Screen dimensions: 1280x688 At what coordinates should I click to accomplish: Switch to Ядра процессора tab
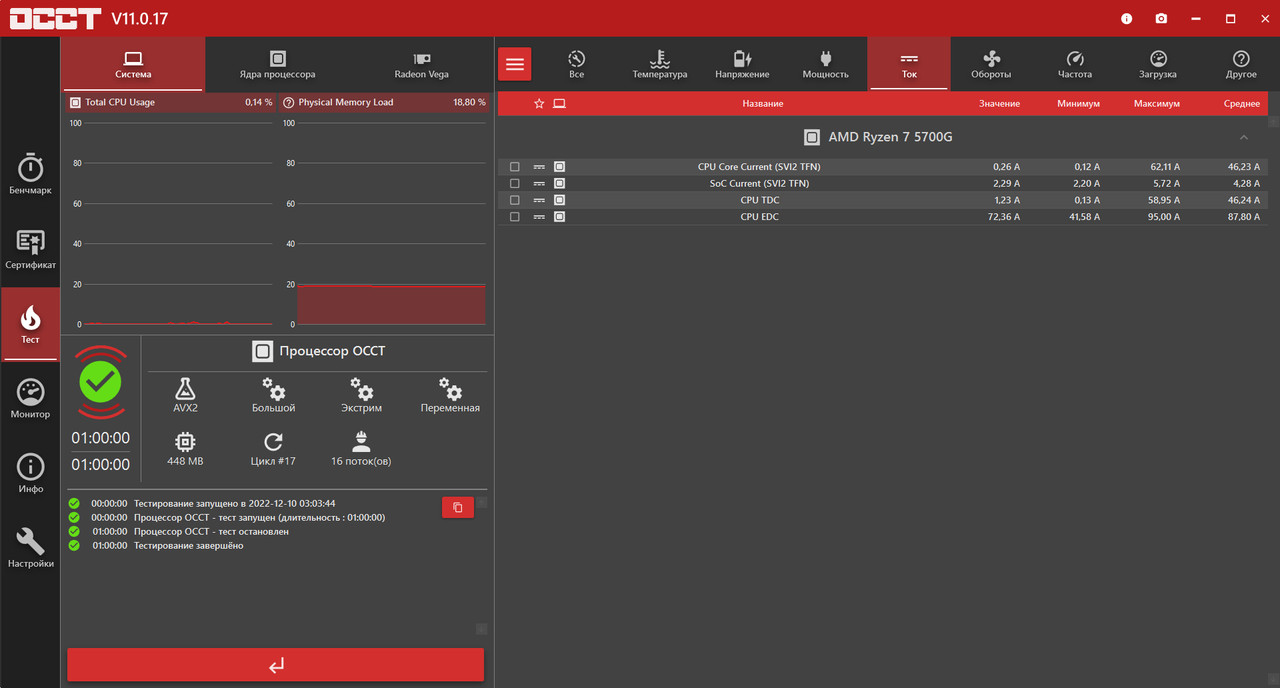[277, 65]
